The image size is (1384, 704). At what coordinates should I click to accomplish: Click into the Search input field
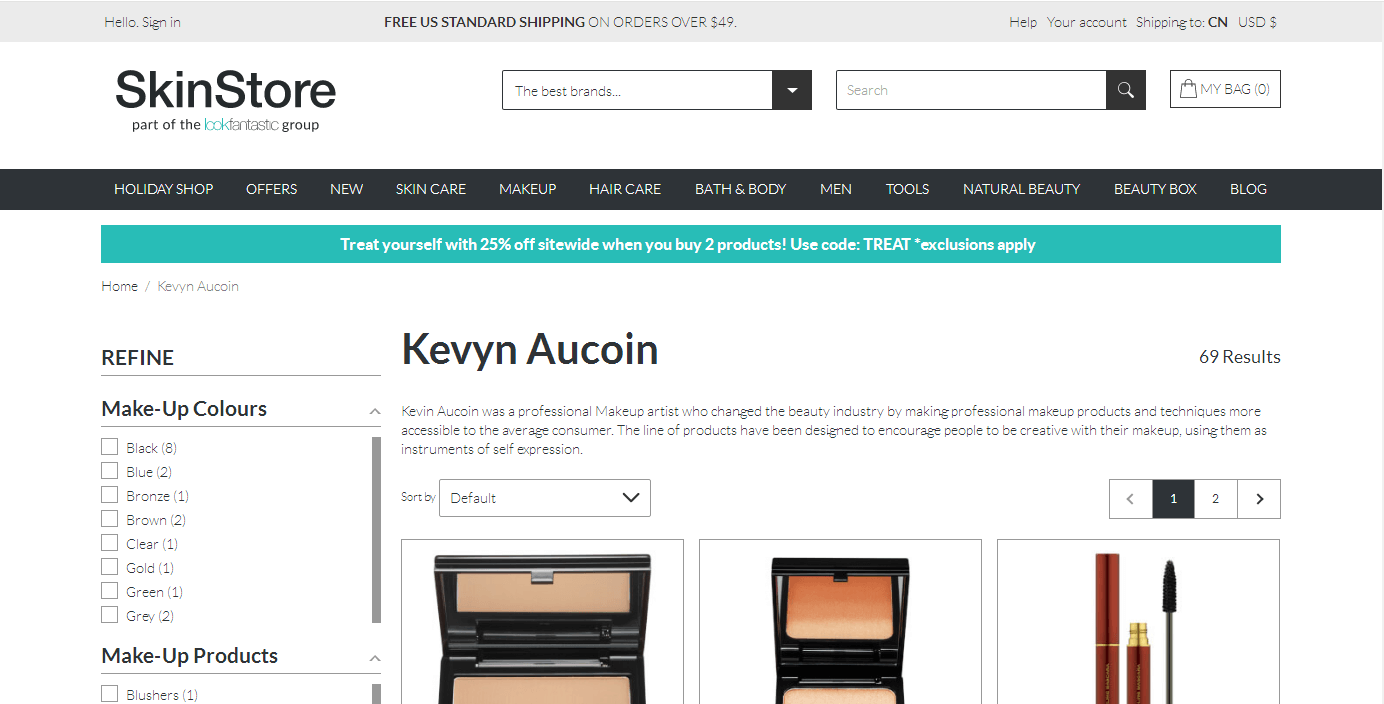click(x=971, y=90)
